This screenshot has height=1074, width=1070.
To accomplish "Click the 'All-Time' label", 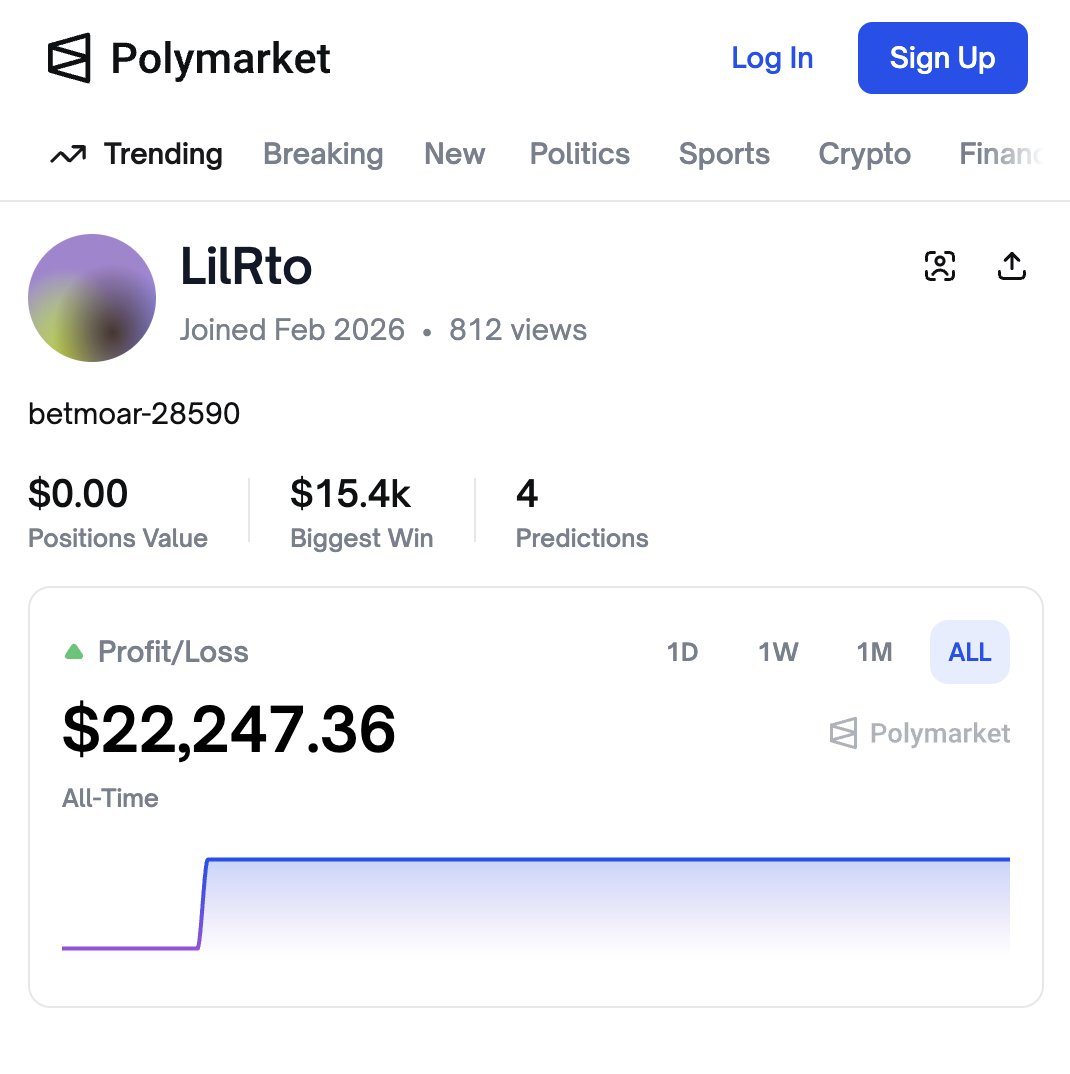I will point(110,798).
